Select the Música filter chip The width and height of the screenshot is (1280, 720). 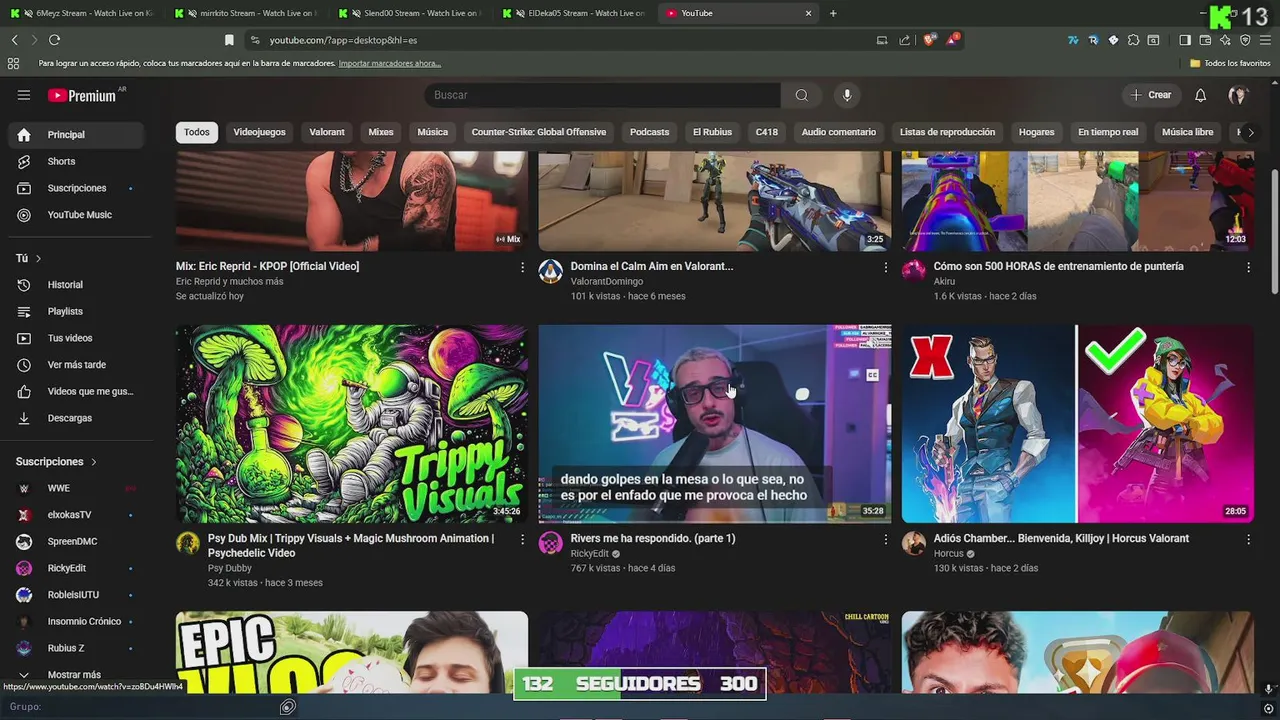tap(432, 132)
